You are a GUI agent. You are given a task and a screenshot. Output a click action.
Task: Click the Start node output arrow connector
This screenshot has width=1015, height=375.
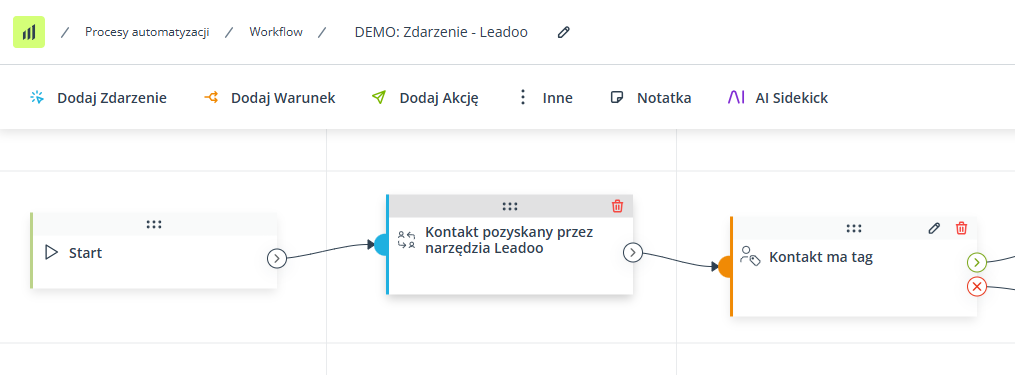(x=276, y=258)
